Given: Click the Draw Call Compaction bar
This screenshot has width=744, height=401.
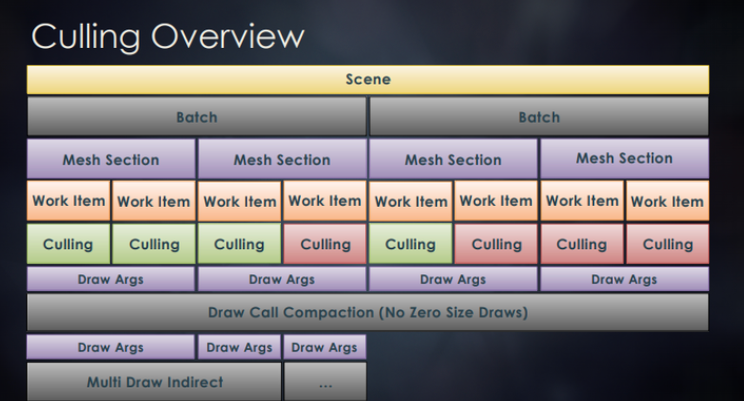Looking at the screenshot, I should pos(368,312).
